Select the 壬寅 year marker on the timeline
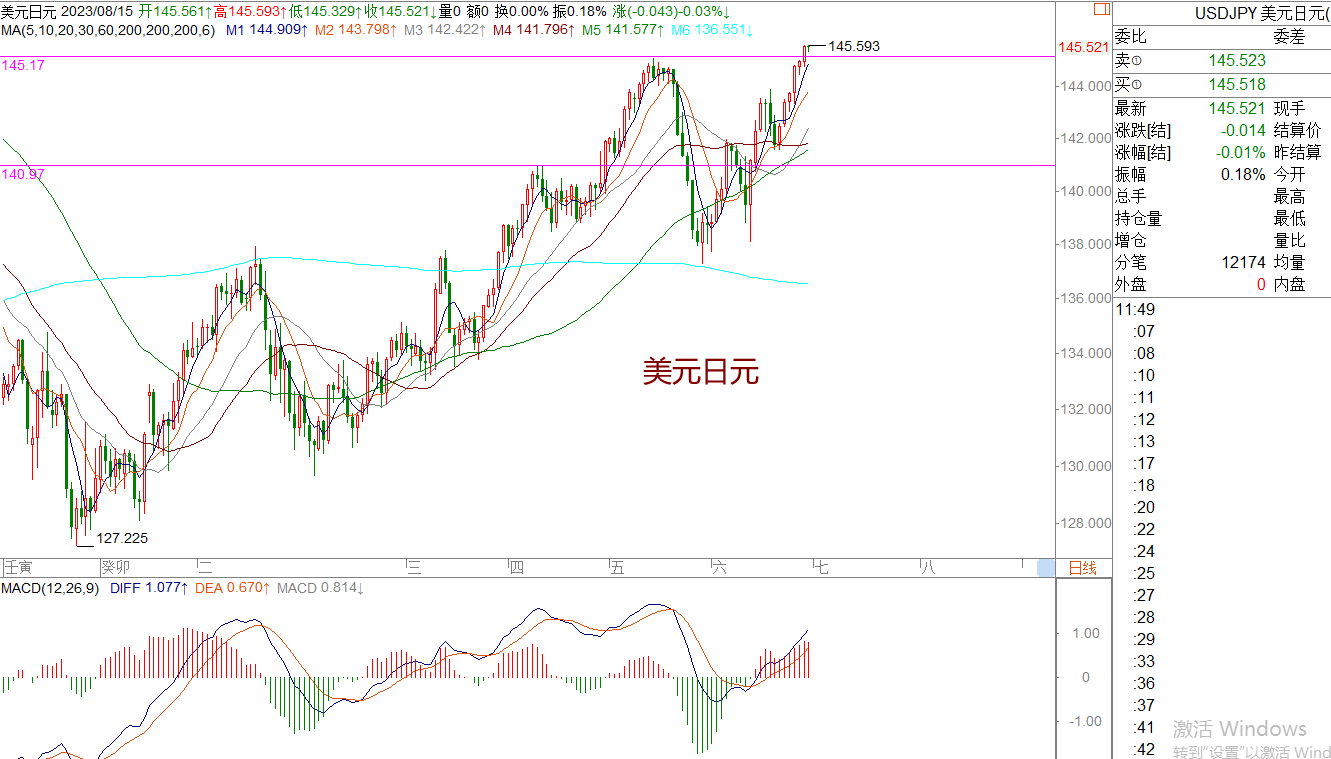 point(19,568)
